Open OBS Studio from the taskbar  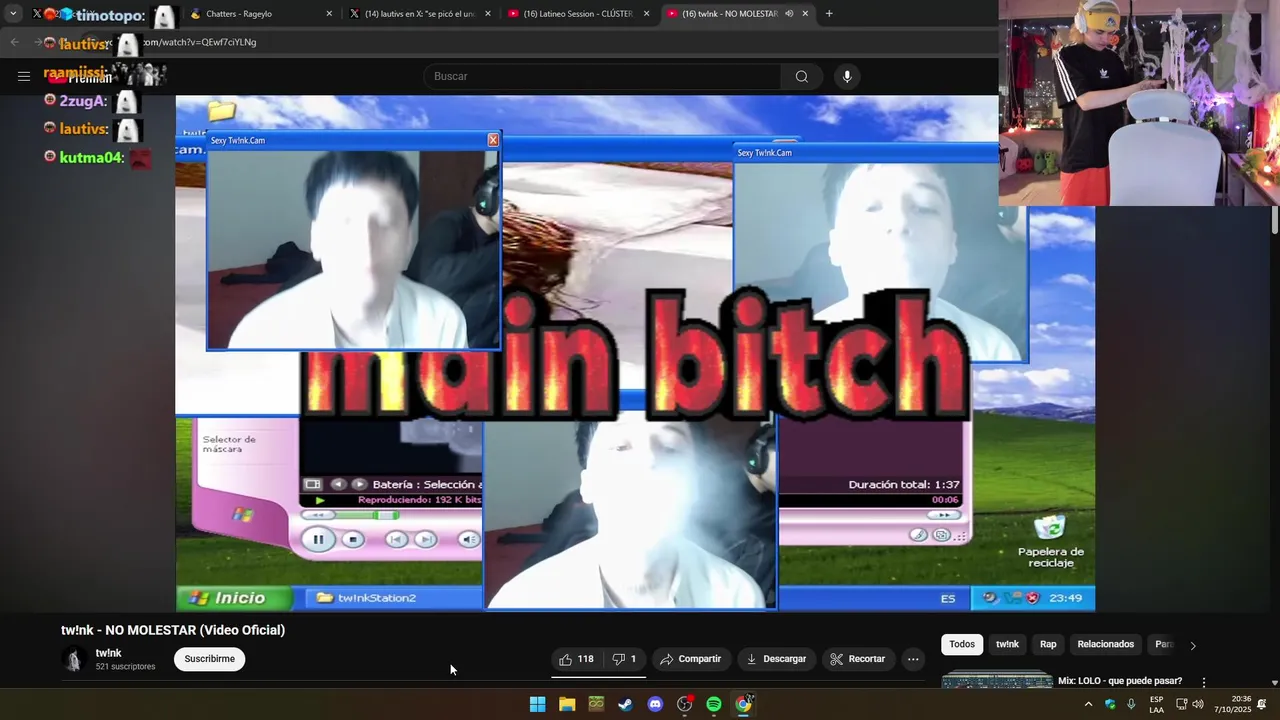click(684, 704)
